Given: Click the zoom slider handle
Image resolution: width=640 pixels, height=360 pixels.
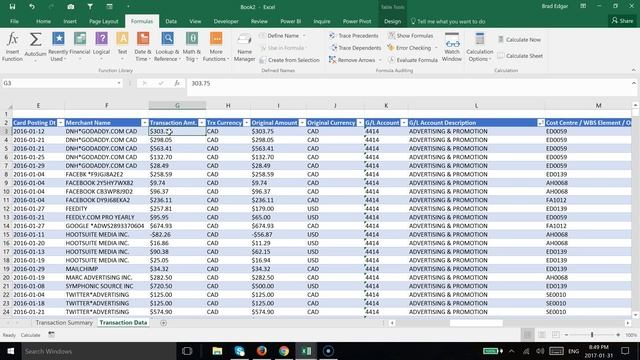Looking at the screenshot, I should pyautogui.click(x=592, y=335).
